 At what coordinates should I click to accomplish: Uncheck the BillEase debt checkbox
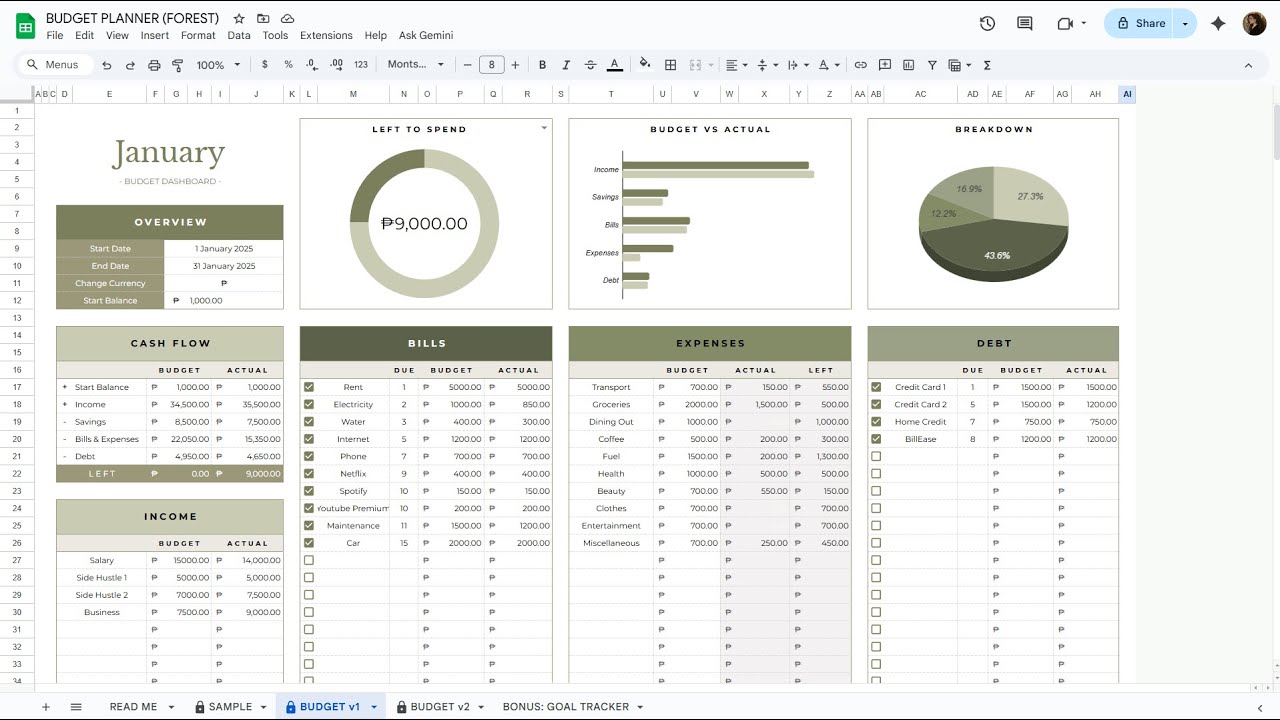(x=876, y=439)
